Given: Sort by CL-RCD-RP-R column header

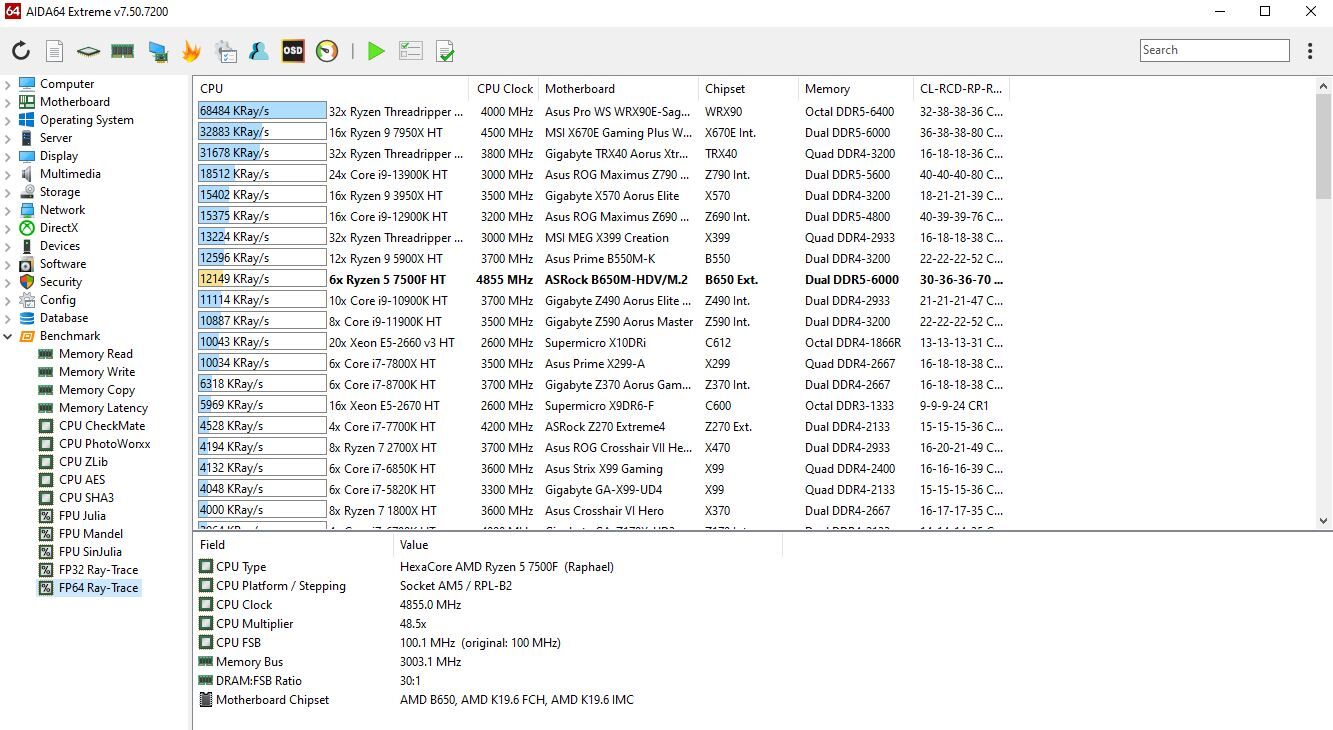Looking at the screenshot, I should (x=961, y=89).
